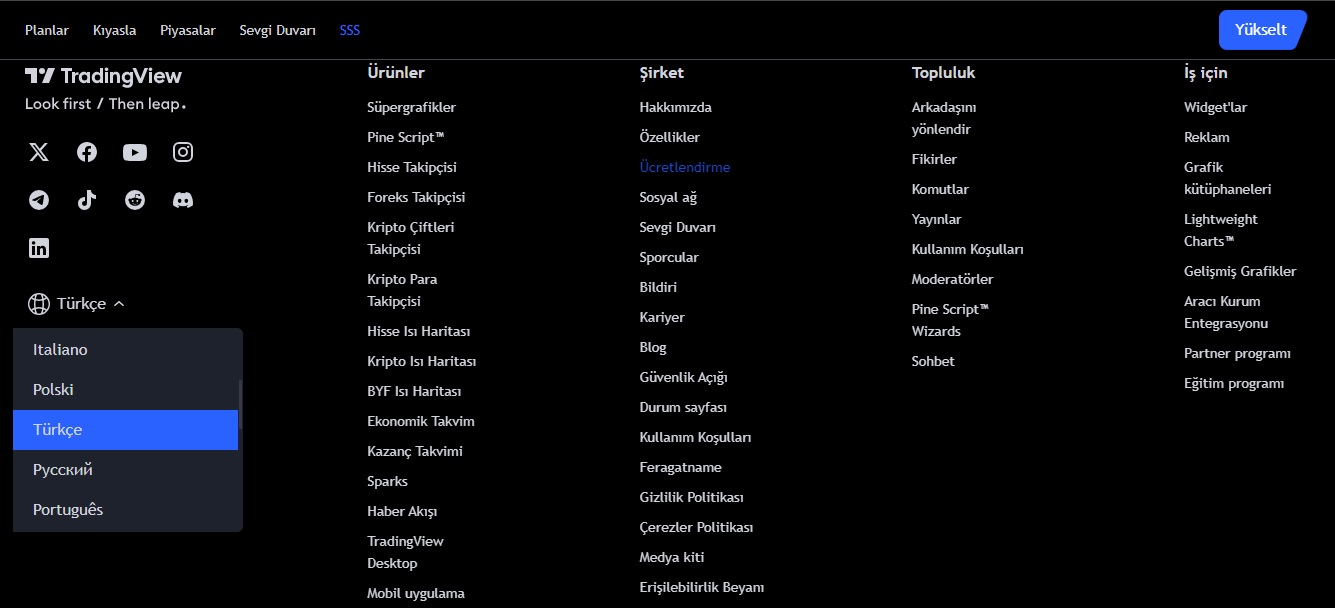The image size is (1335, 608).
Task: Open the Pine Script™ product link
Action: (405, 137)
